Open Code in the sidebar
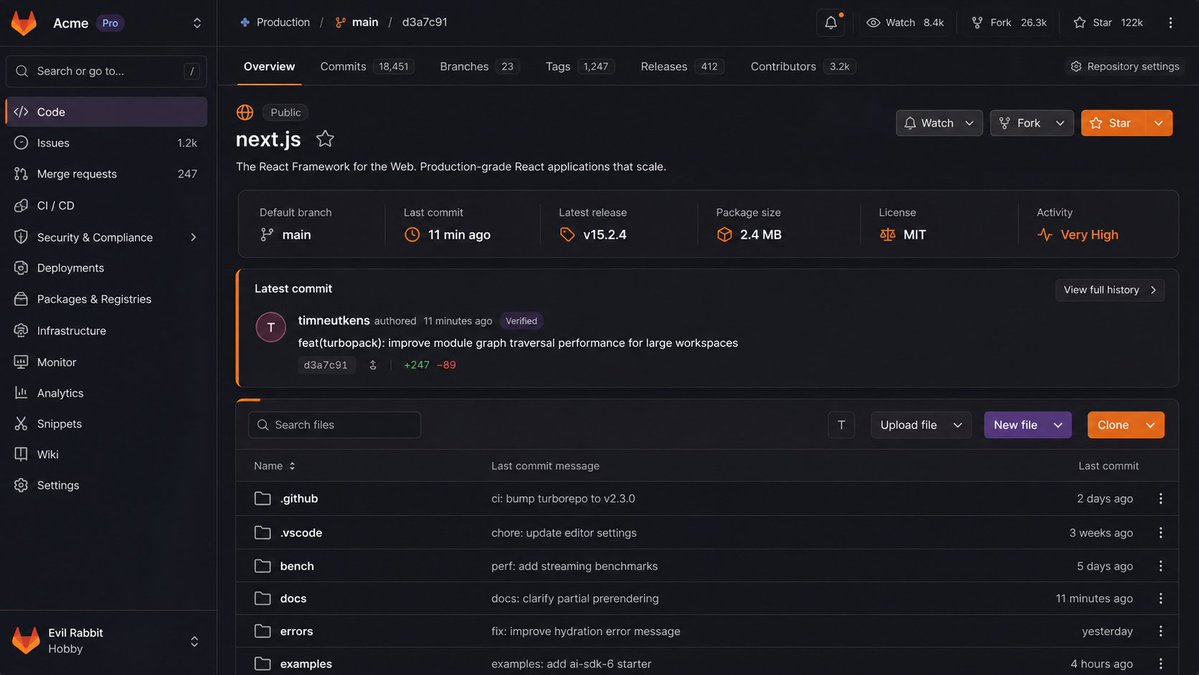1199x675 pixels. click(x=106, y=112)
